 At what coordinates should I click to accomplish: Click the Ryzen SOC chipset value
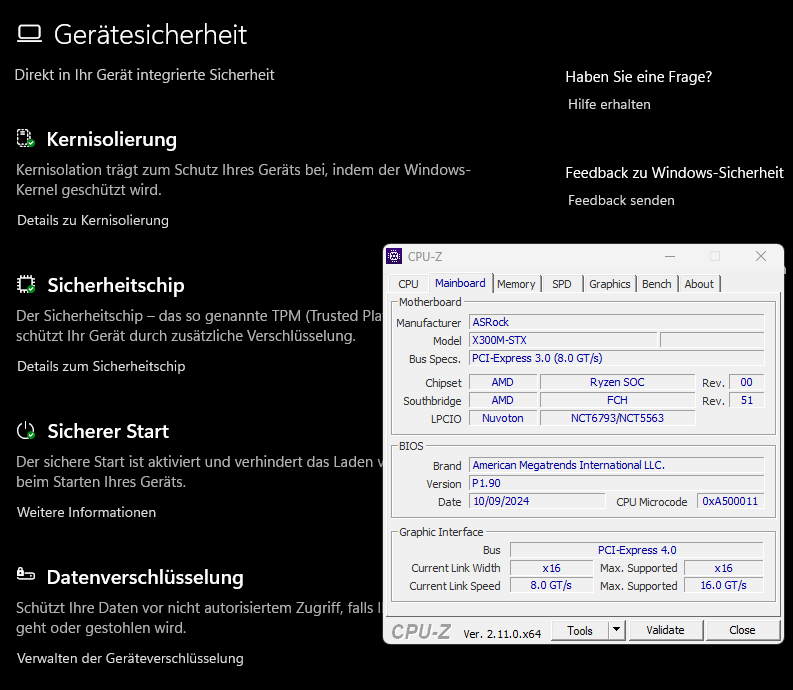coord(617,382)
